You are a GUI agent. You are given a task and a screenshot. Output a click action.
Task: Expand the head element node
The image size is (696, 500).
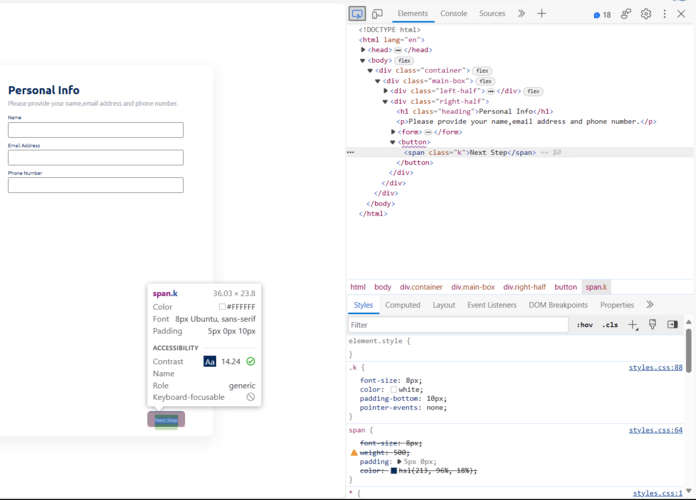click(363, 50)
